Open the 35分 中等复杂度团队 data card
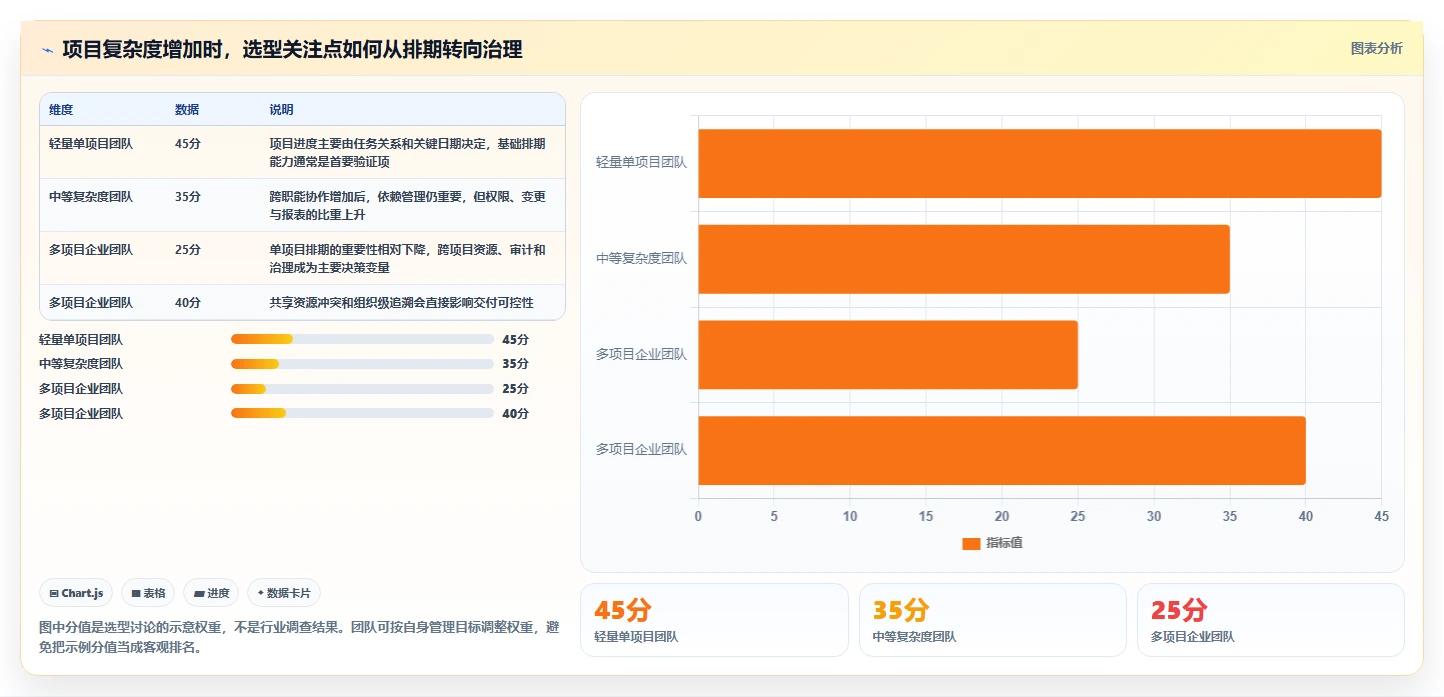This screenshot has height=697, width=1444. [x=993, y=620]
